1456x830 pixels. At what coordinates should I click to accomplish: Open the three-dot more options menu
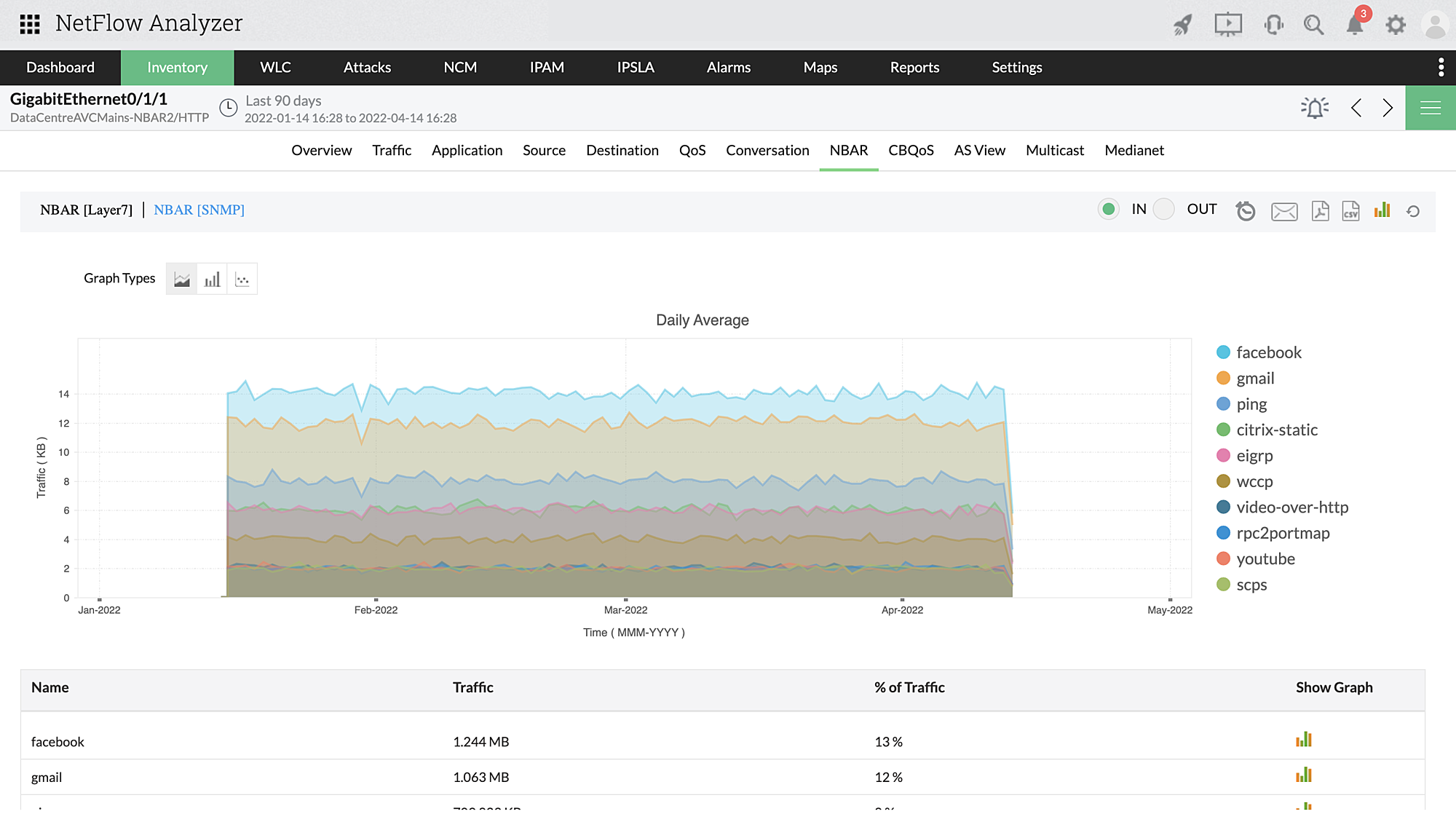pos(1441,67)
